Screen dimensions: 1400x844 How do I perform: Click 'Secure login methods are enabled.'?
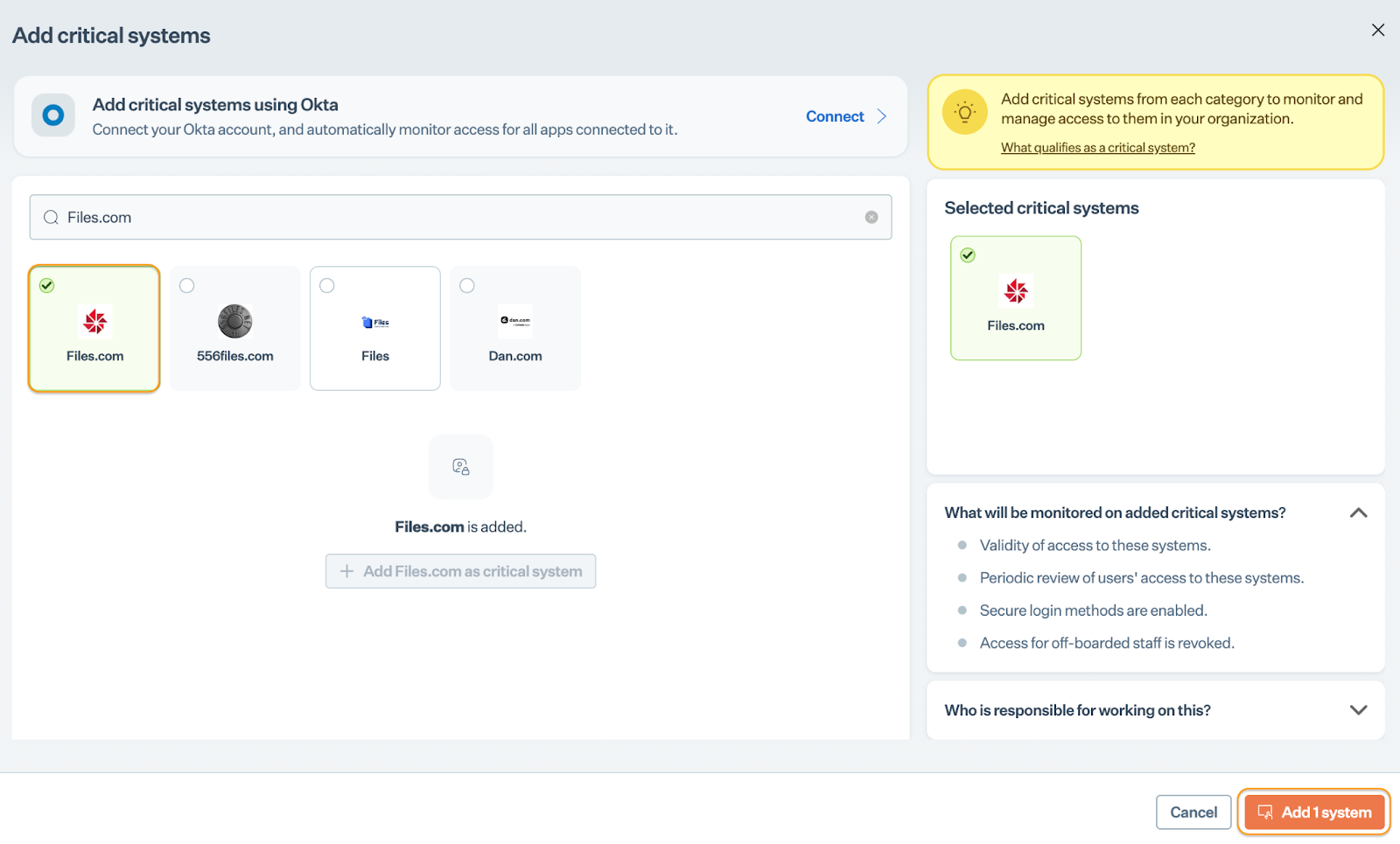(1093, 610)
